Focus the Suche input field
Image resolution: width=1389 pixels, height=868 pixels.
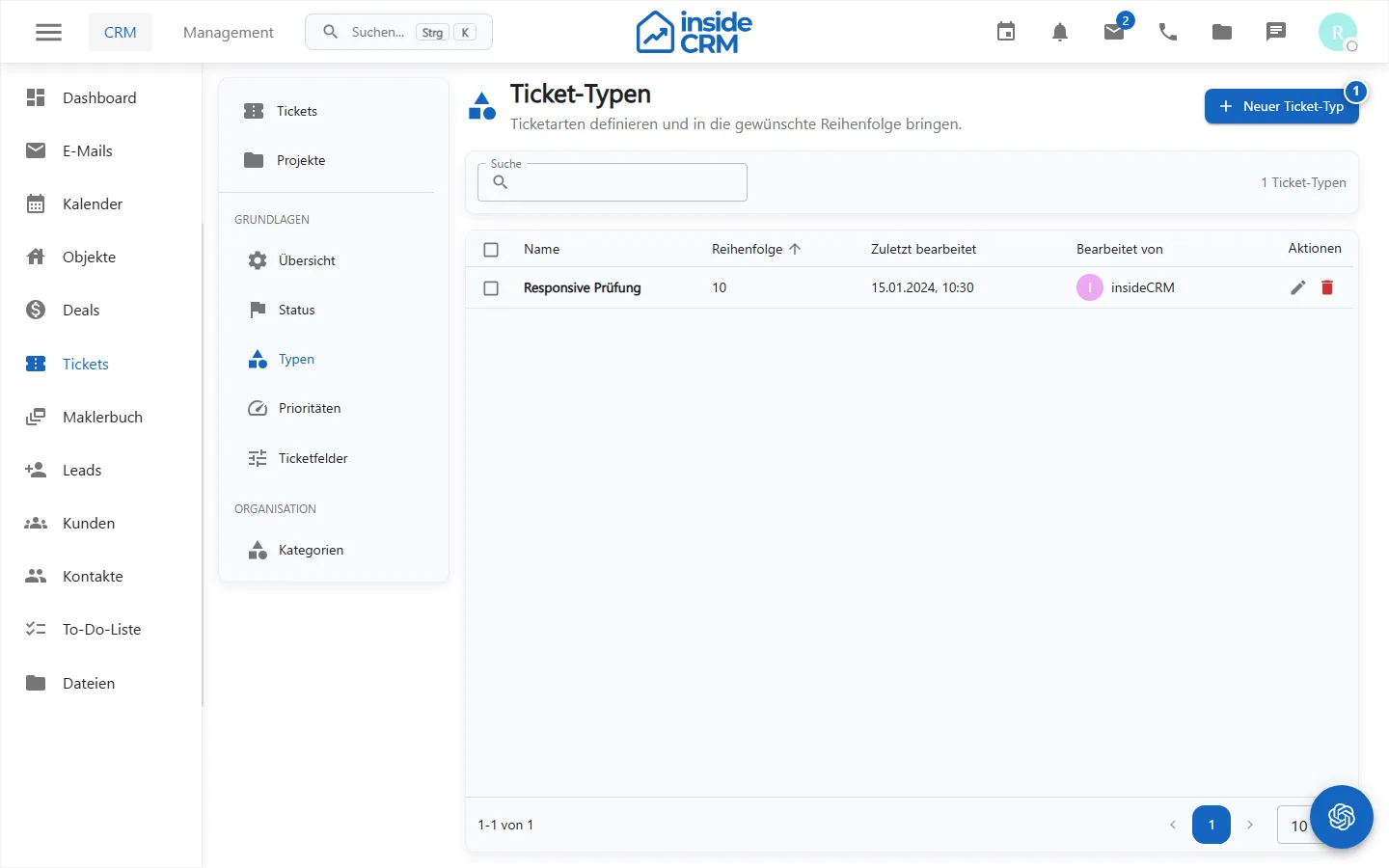(613, 182)
